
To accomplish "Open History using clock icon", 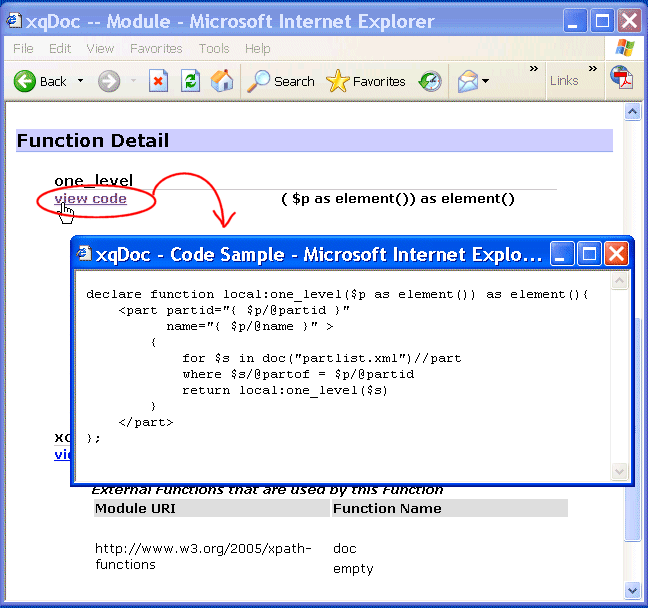I will 430,81.
